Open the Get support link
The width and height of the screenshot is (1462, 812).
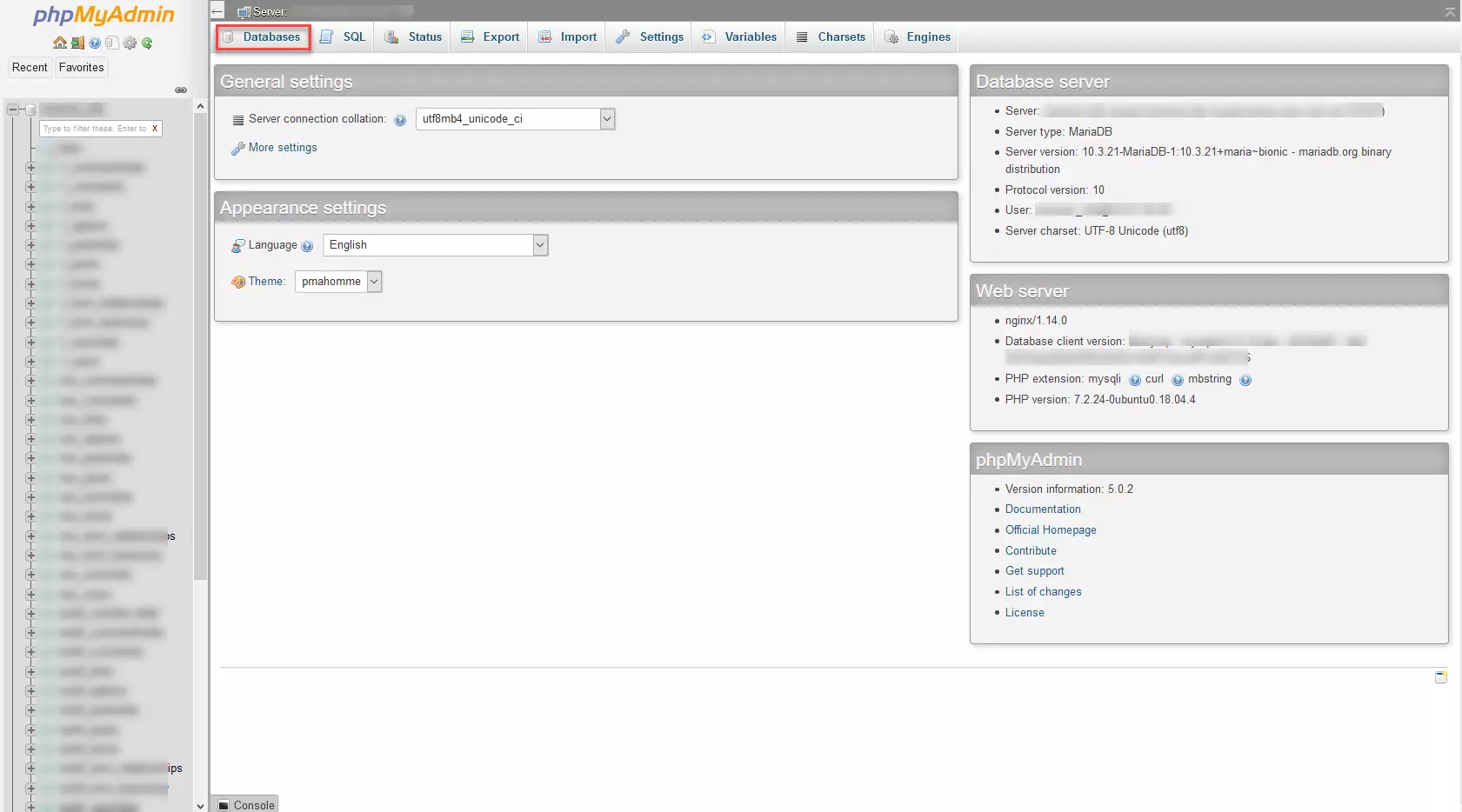tap(1035, 571)
